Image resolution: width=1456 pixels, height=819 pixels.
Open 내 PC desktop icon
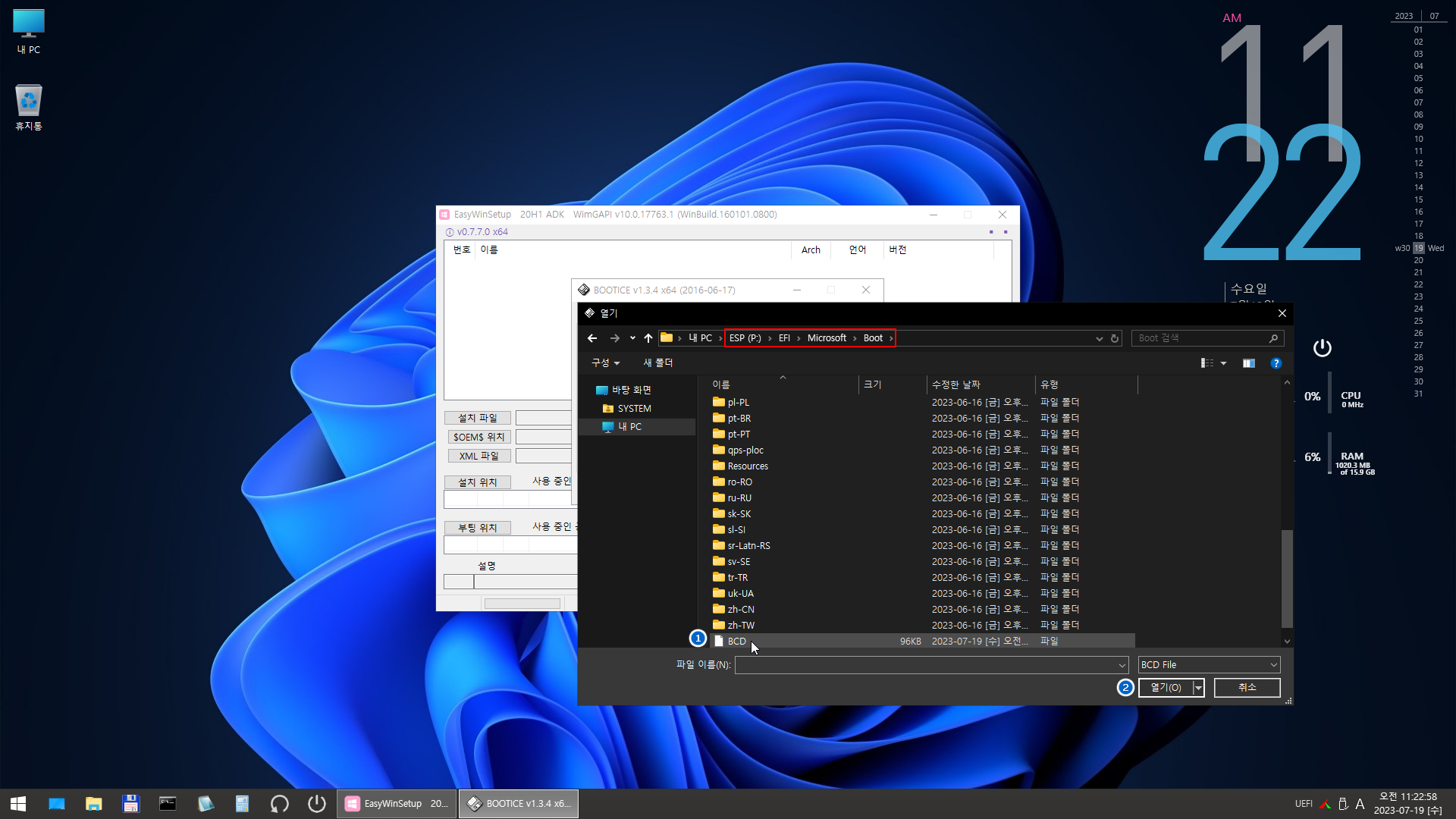(x=29, y=32)
